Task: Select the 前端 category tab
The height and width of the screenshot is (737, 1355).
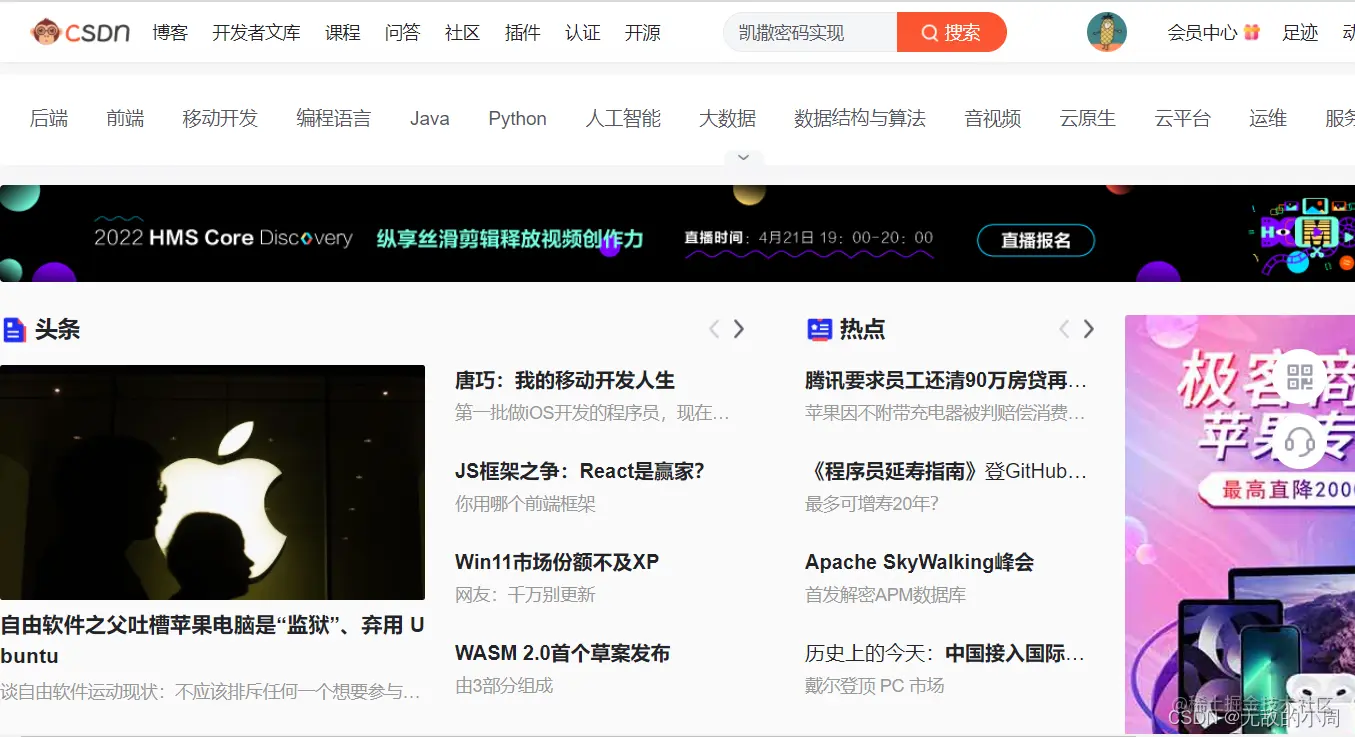Action: pos(125,118)
